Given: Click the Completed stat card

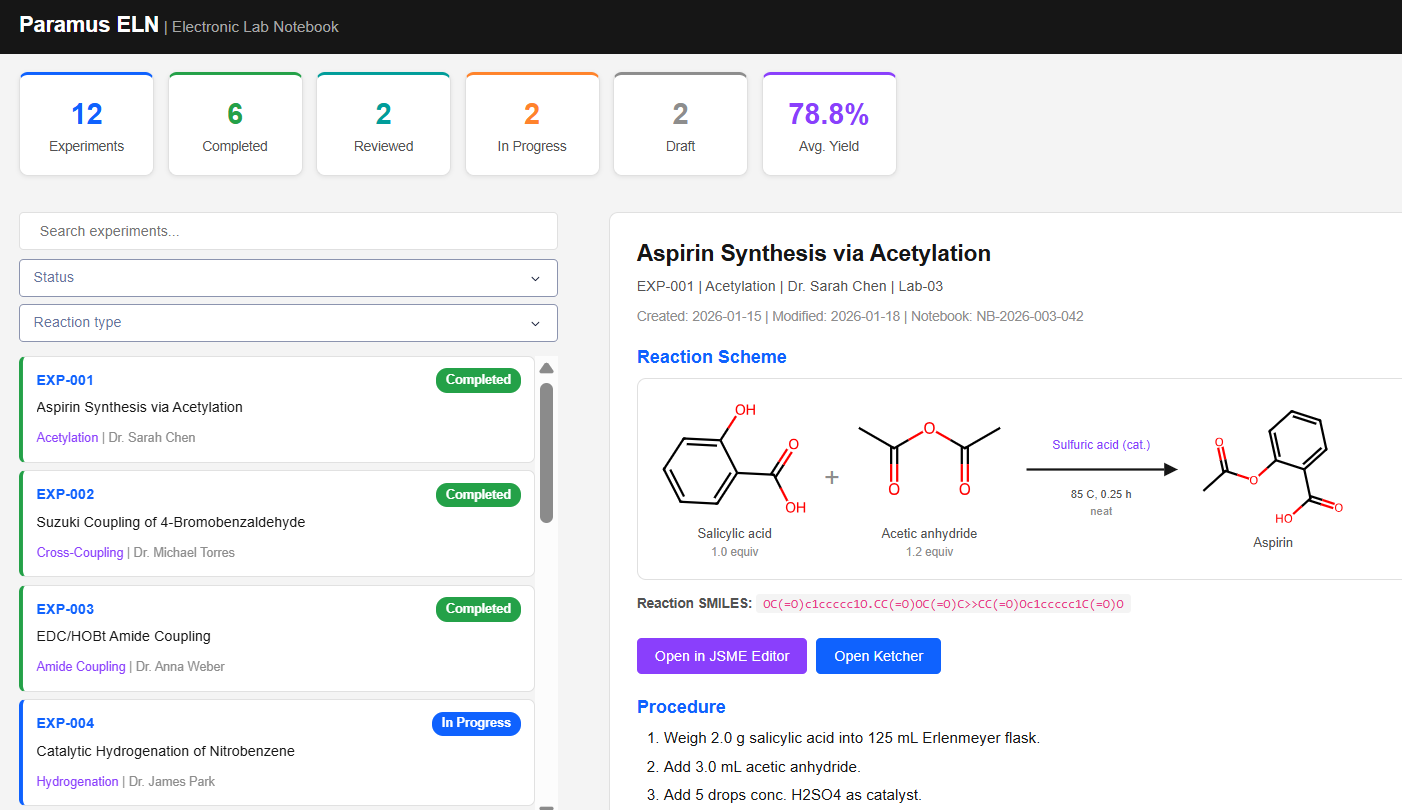Looking at the screenshot, I should [x=235, y=124].
